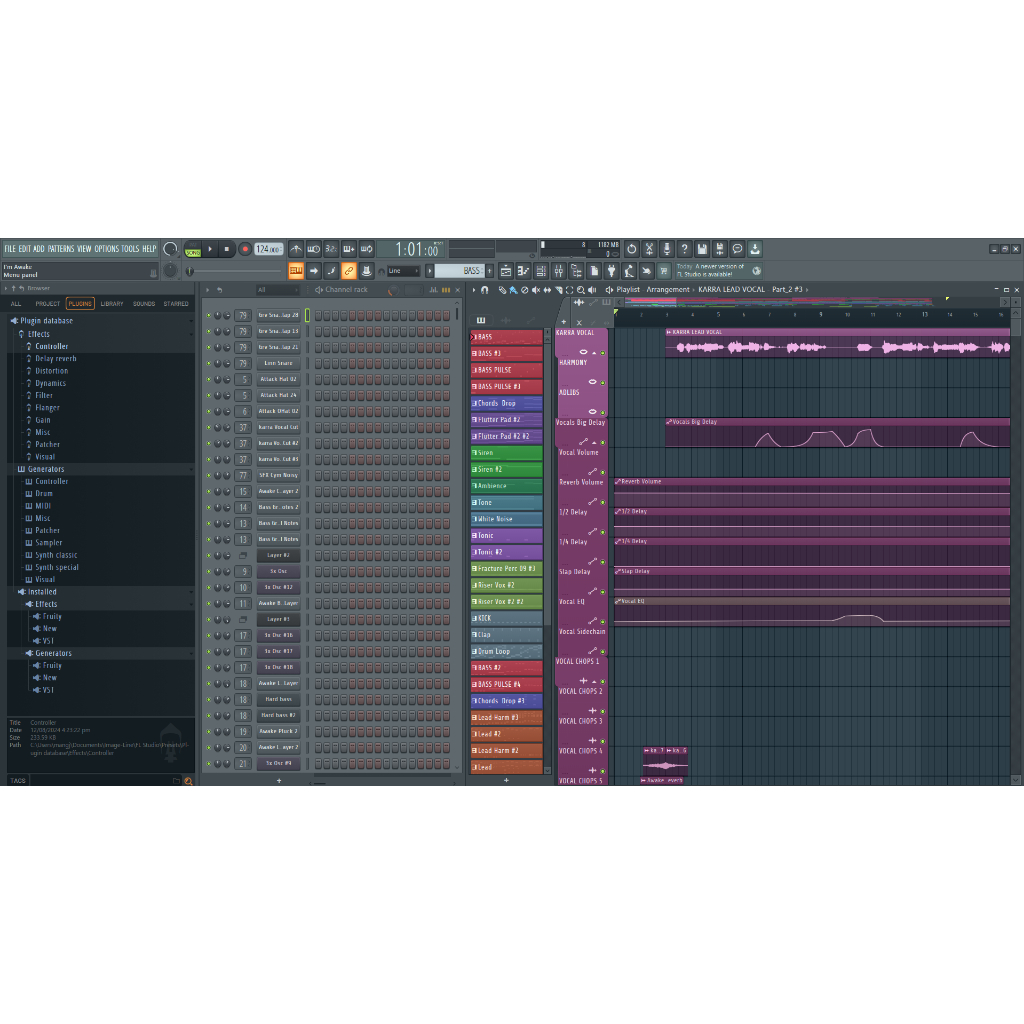
Task: Click the microphone recording icon
Action: 666,249
